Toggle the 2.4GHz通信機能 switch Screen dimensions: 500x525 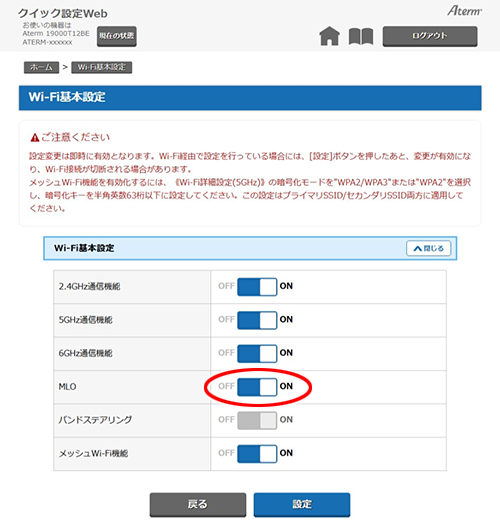[257, 287]
